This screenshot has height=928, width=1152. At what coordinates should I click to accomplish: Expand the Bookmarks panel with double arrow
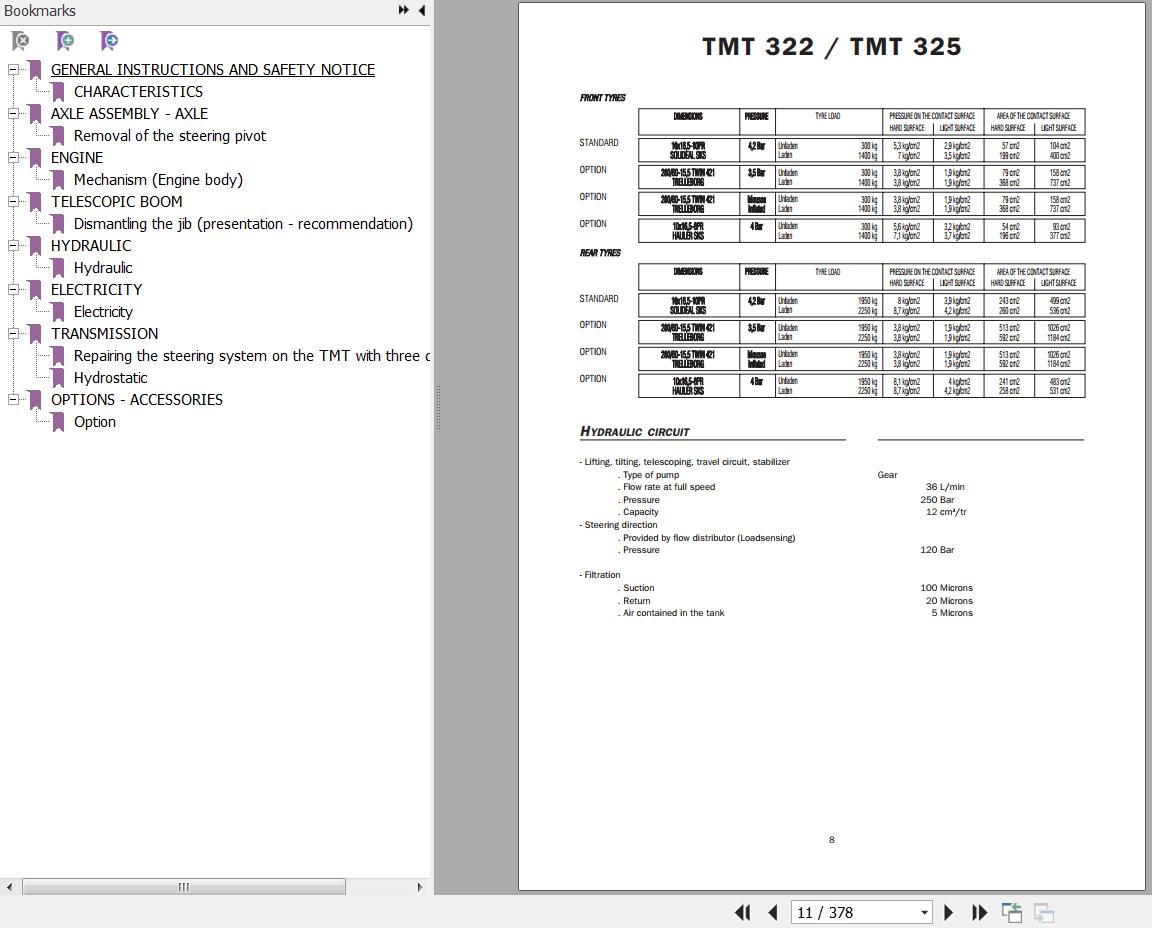403,10
